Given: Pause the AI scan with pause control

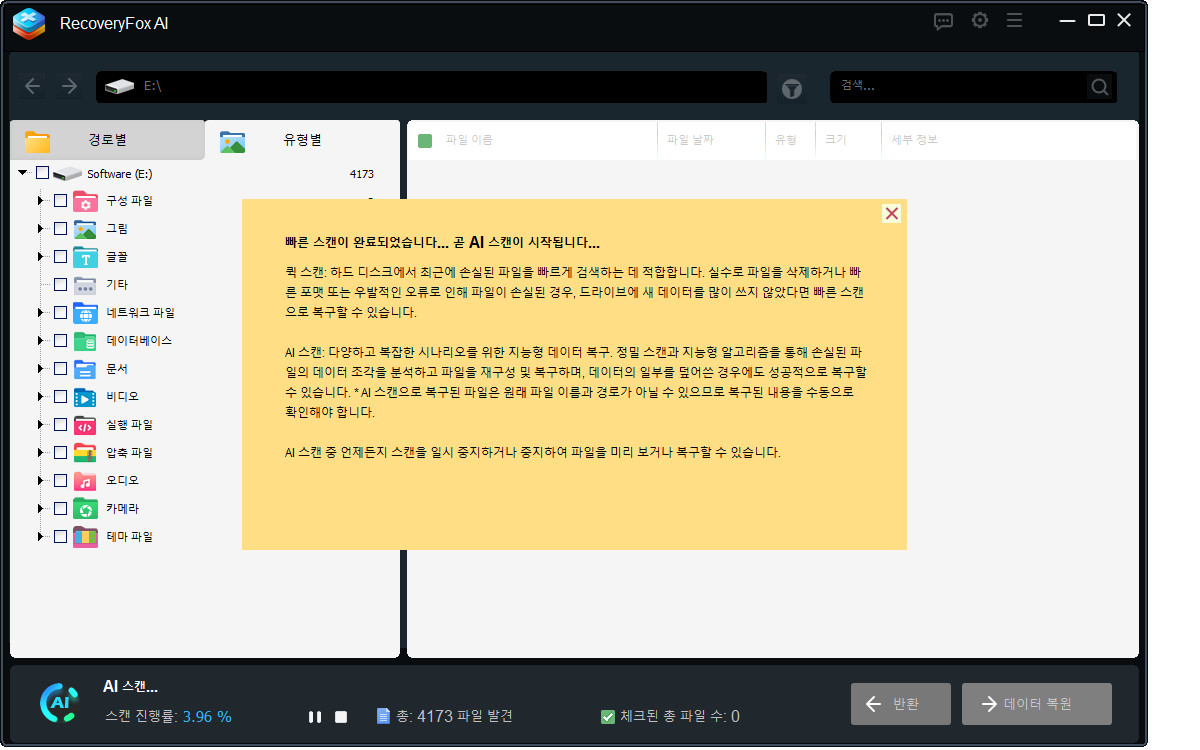Looking at the screenshot, I should [314, 716].
